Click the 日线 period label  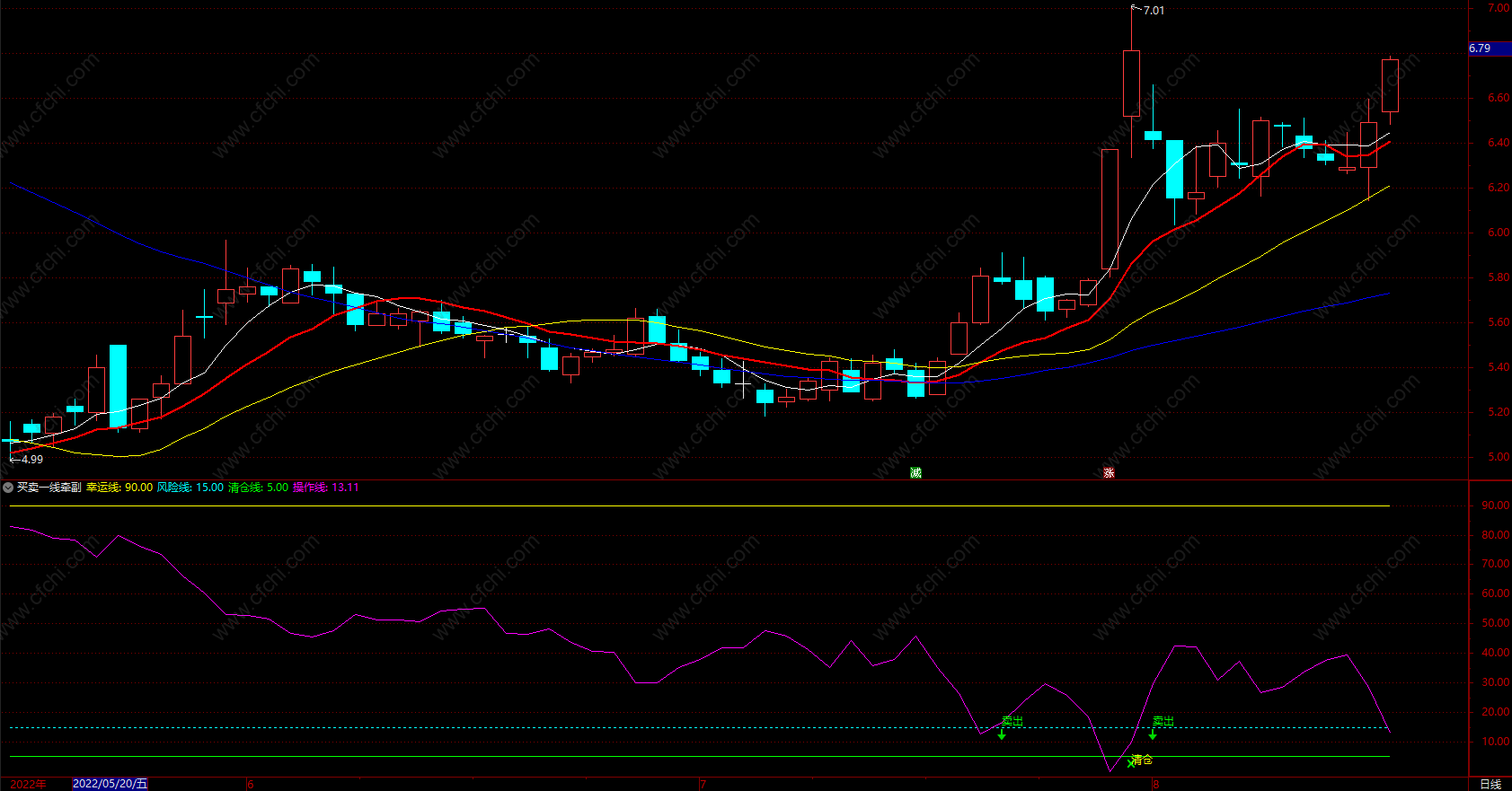click(1490, 784)
